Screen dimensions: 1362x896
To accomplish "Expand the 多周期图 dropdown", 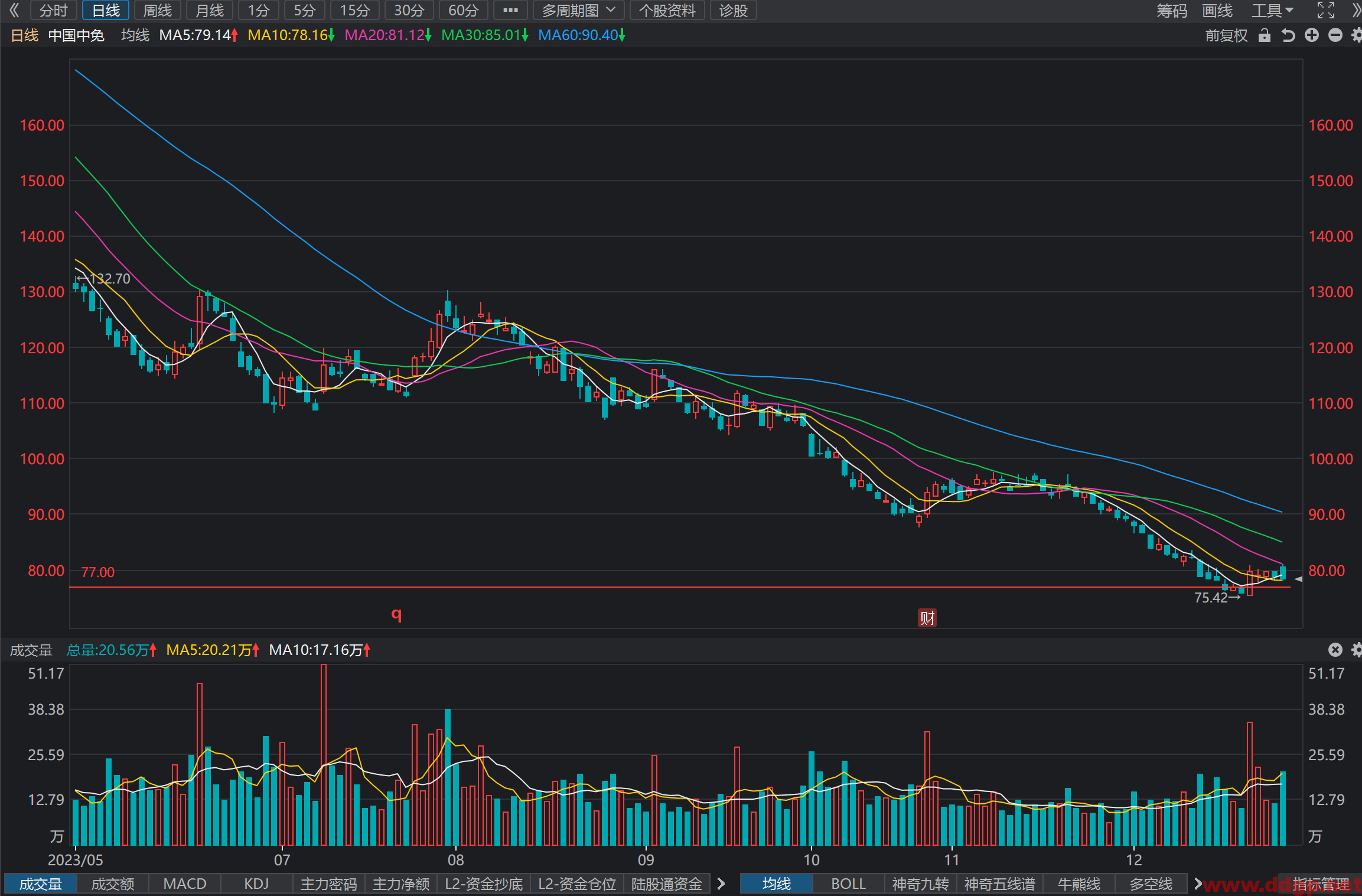I will tap(579, 10).
